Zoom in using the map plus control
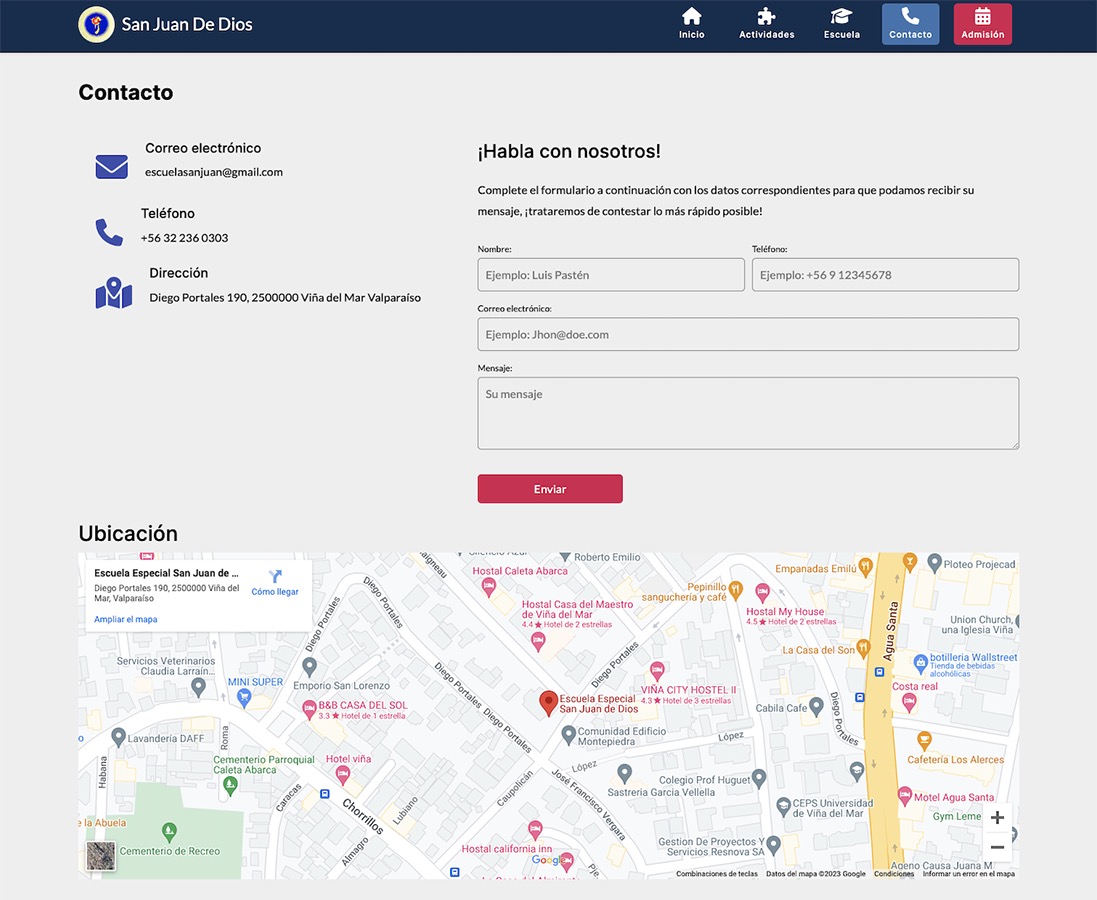 tap(996, 817)
